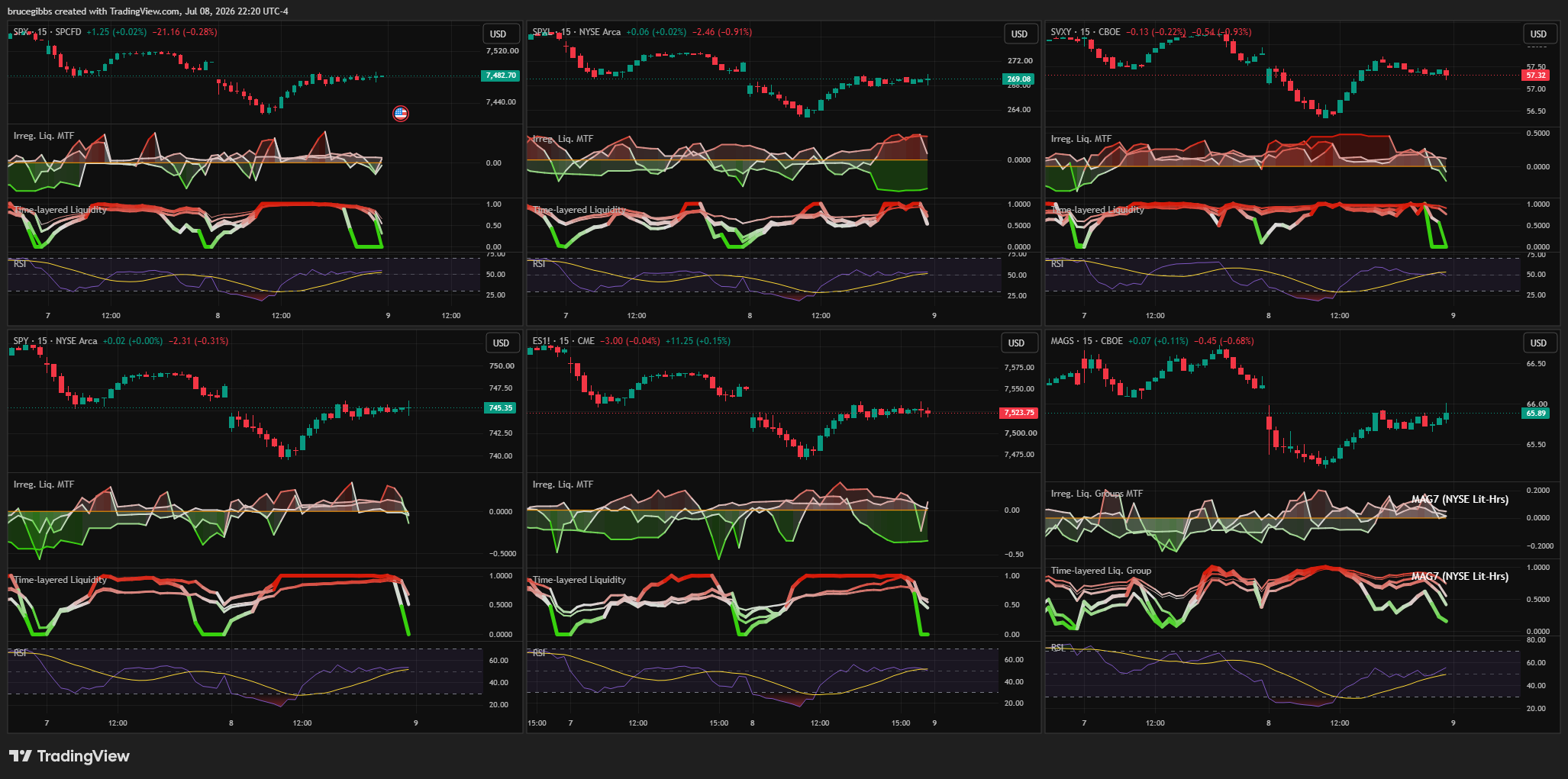This screenshot has height=779, width=1568.
Task: Click the Irreg. Liq. MTF label on SPXL chart
Action: click(x=563, y=139)
